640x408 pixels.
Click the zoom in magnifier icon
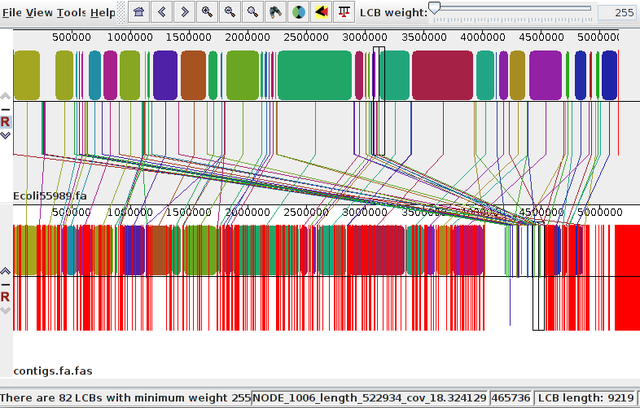(207, 12)
